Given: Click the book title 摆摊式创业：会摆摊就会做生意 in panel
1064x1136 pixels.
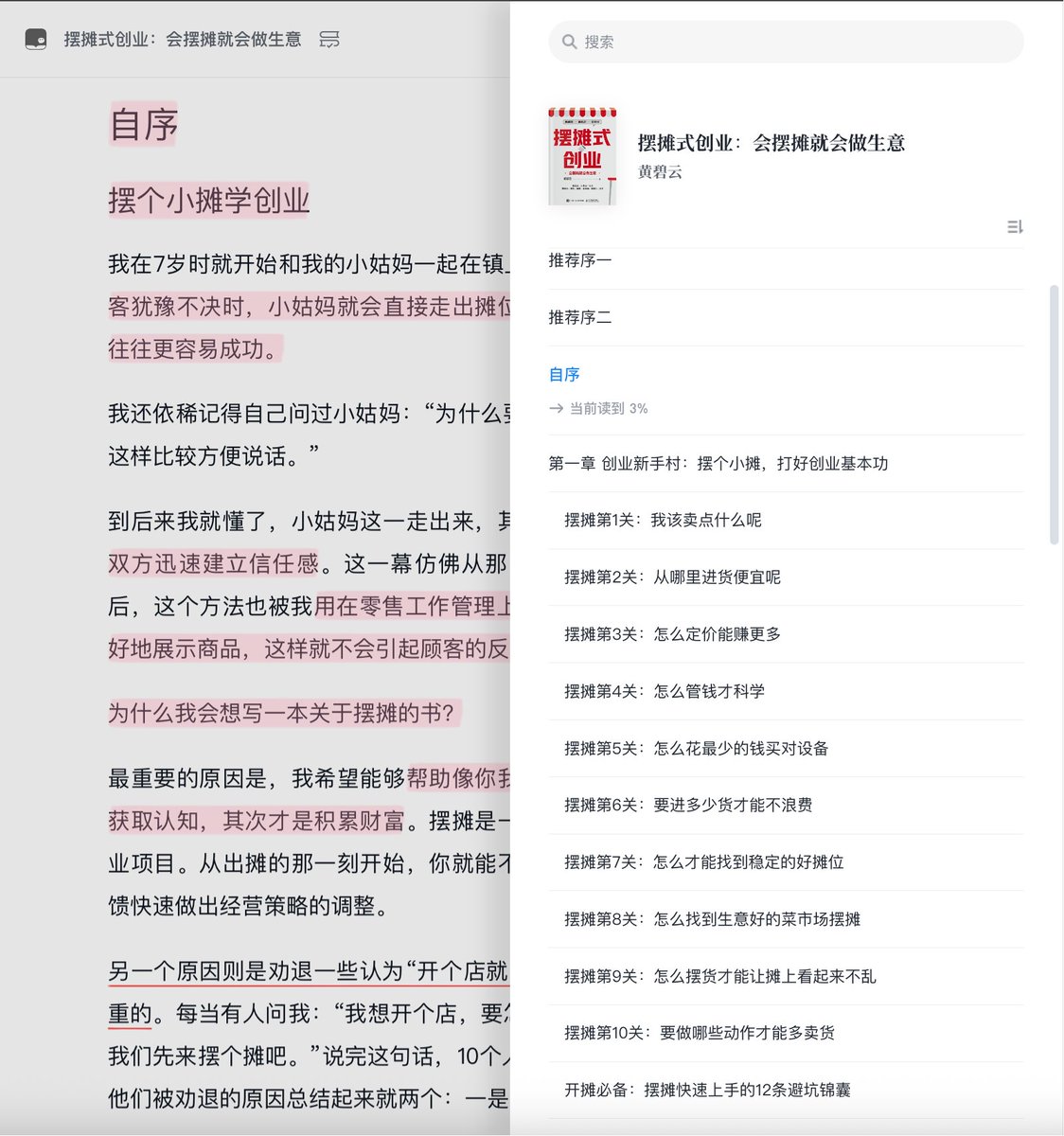Looking at the screenshot, I should pyautogui.click(x=771, y=143).
